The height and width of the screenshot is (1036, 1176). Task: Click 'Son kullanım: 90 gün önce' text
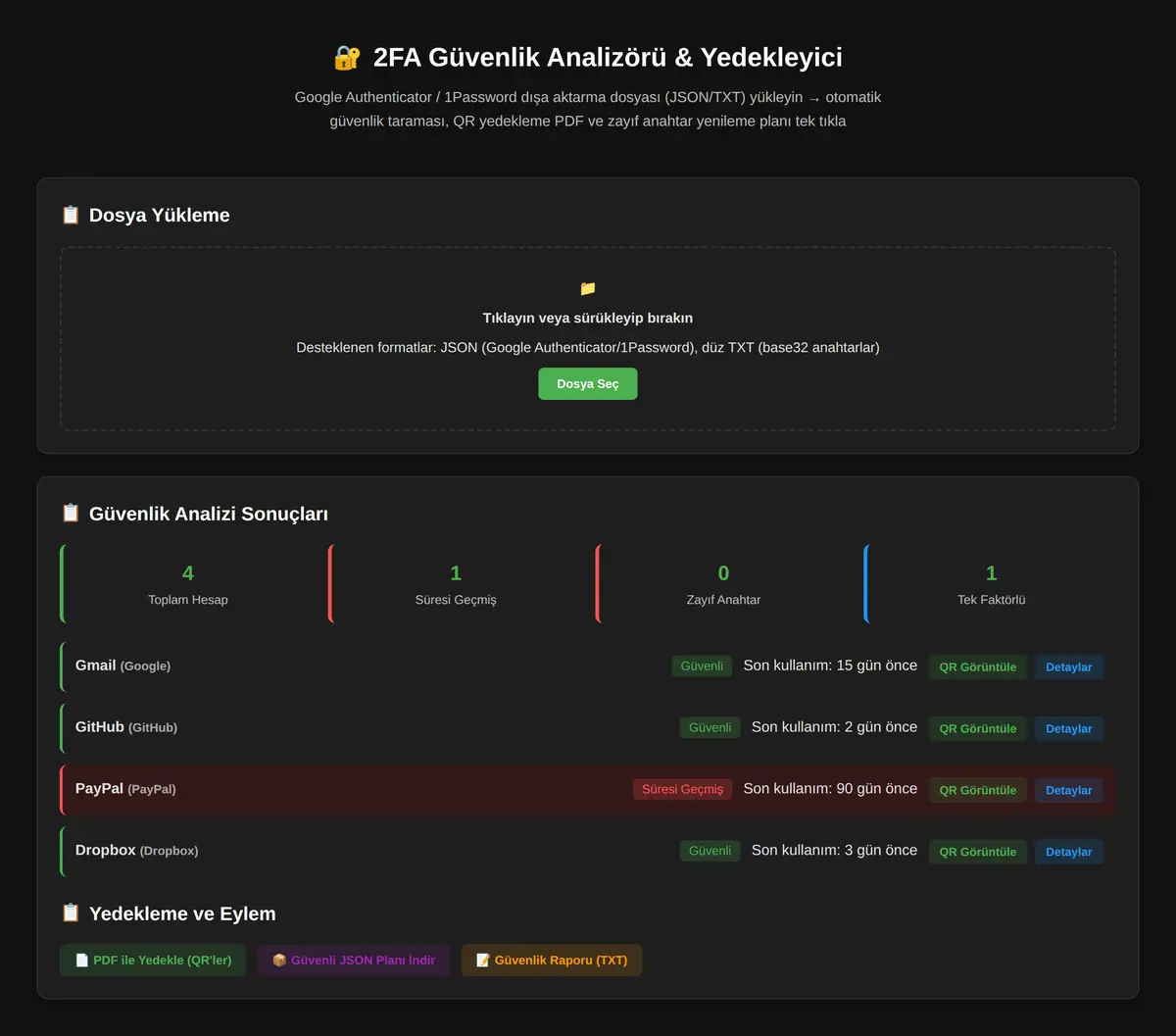[x=830, y=789]
